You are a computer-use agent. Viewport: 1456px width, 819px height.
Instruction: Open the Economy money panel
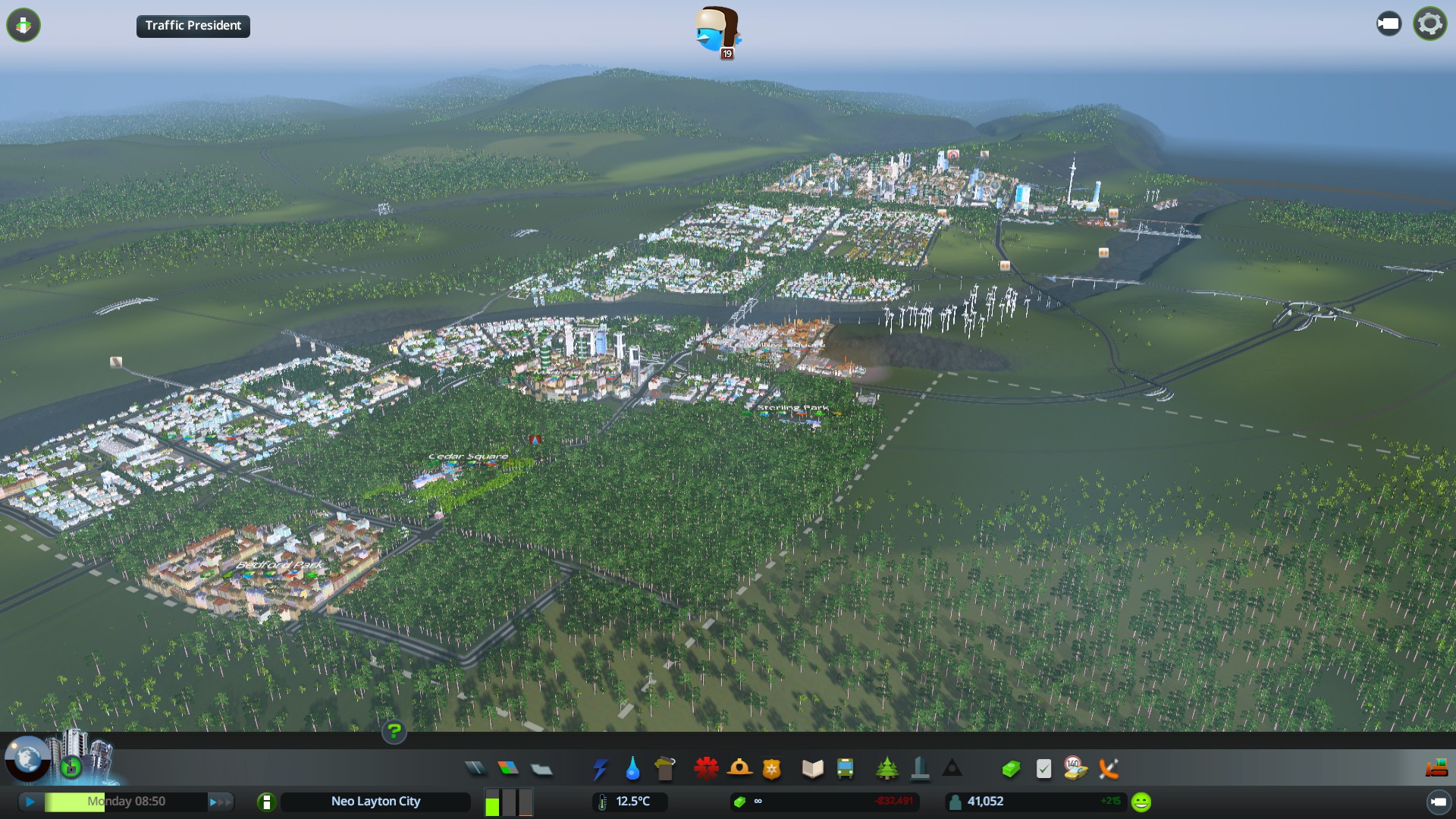click(x=824, y=802)
